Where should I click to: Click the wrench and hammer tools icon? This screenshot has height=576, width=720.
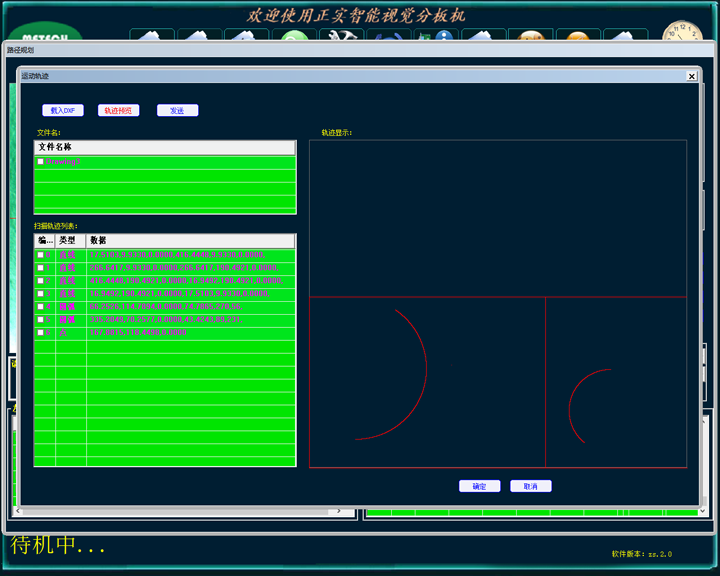342,35
